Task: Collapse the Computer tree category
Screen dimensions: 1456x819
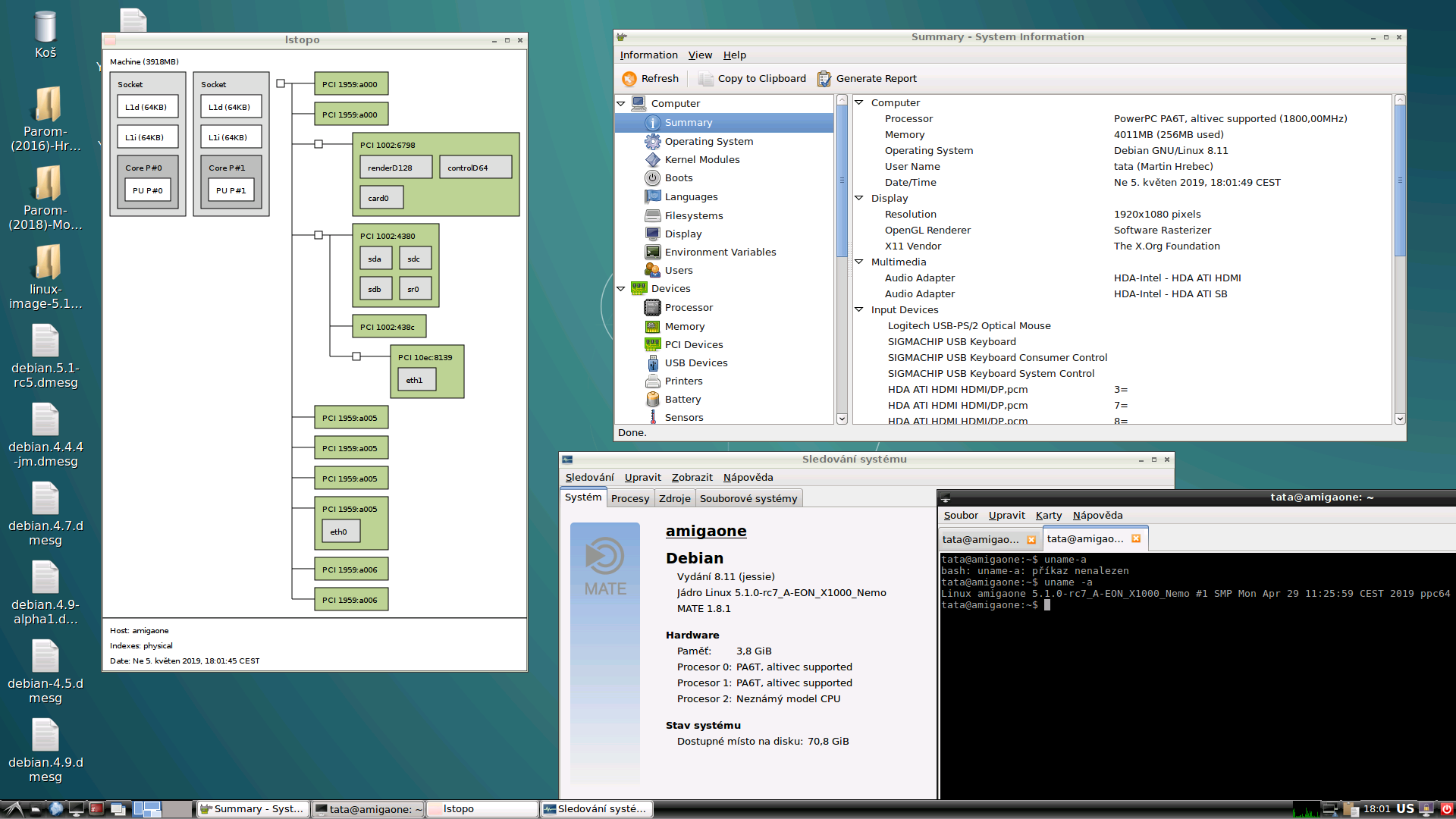Action: [x=621, y=103]
